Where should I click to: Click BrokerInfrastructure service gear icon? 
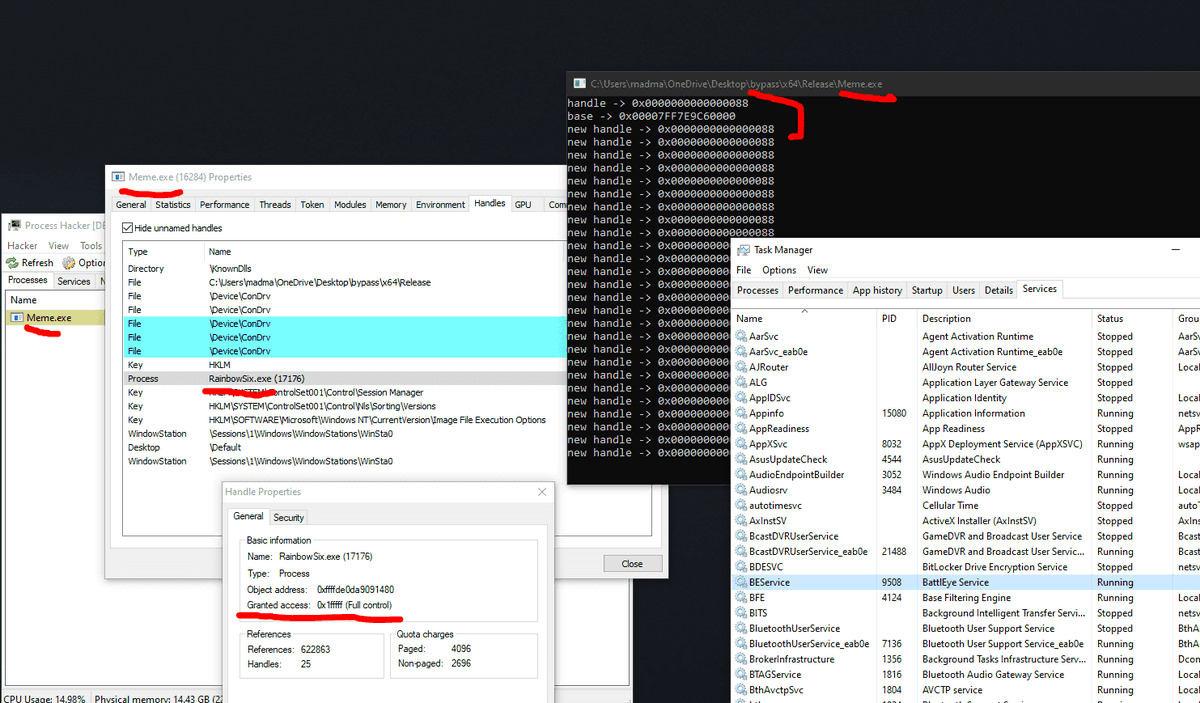pyautogui.click(x=741, y=659)
